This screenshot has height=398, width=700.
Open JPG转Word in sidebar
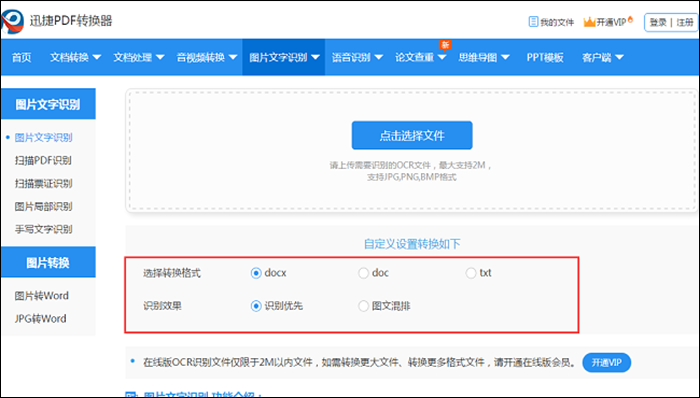[x=41, y=319]
